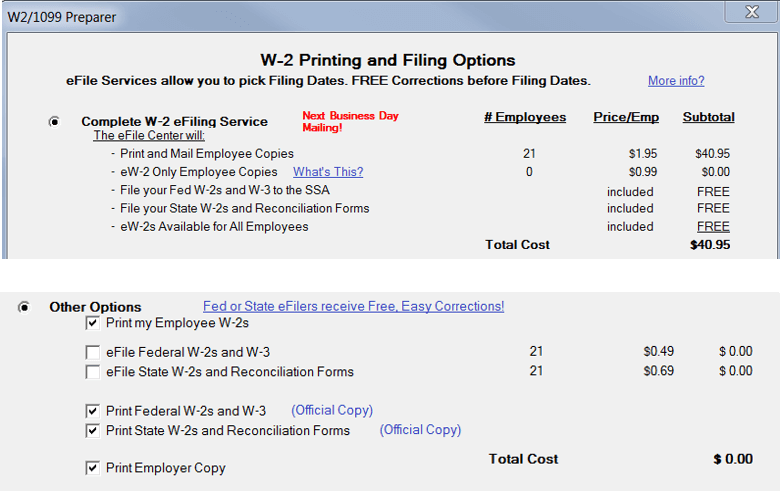Enable eFile Federal W-2s and W-3 checkbox

(x=93, y=352)
